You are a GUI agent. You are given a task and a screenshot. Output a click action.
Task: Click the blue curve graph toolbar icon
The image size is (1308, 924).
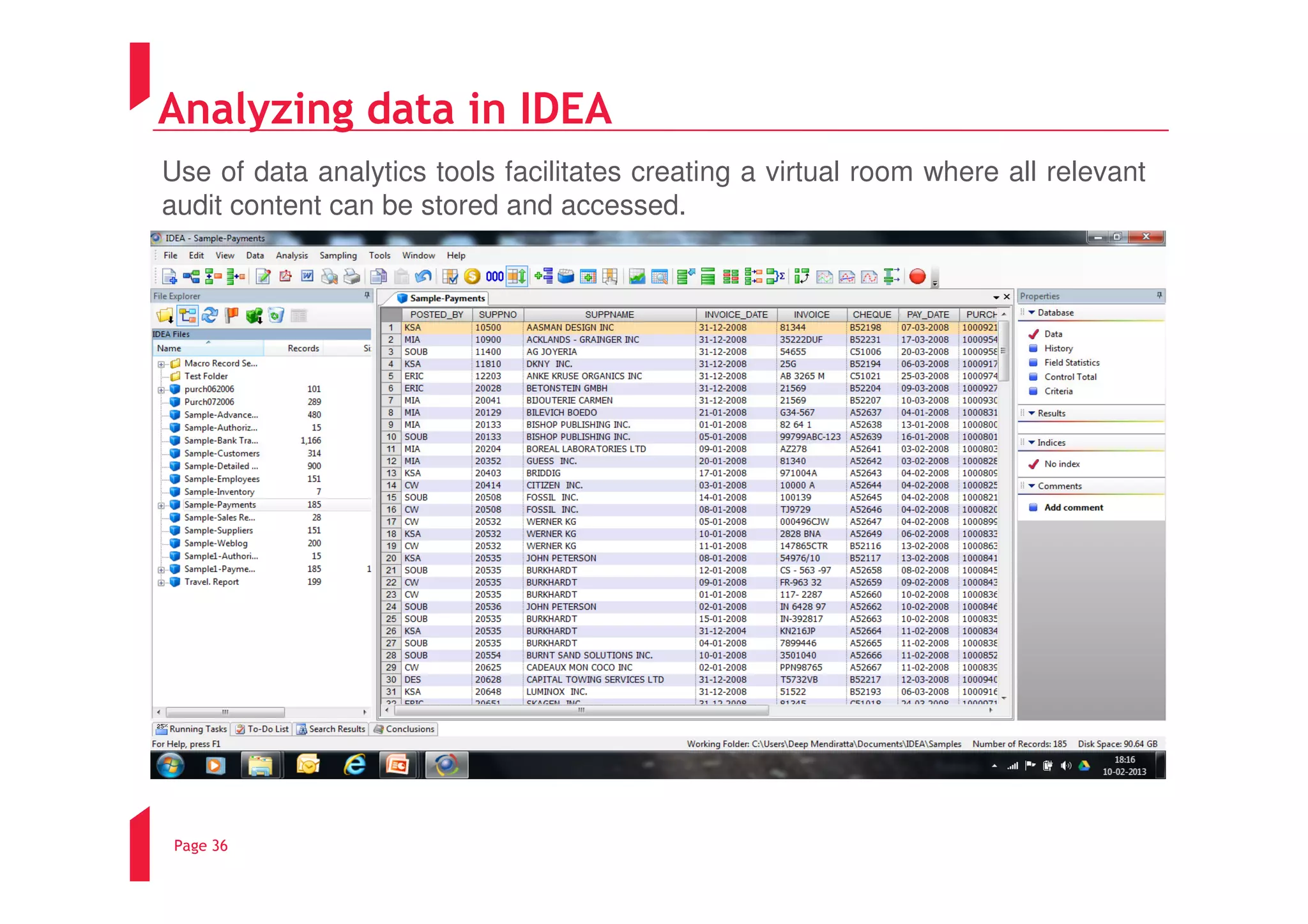(847, 276)
